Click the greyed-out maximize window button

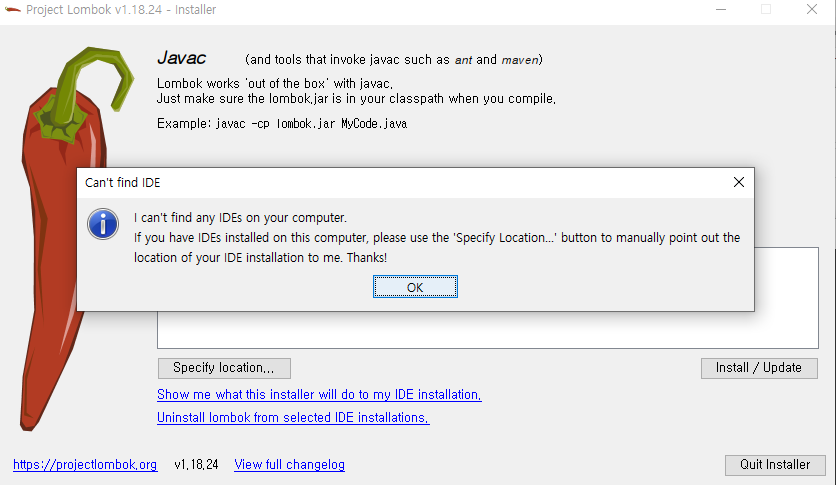tap(766, 10)
